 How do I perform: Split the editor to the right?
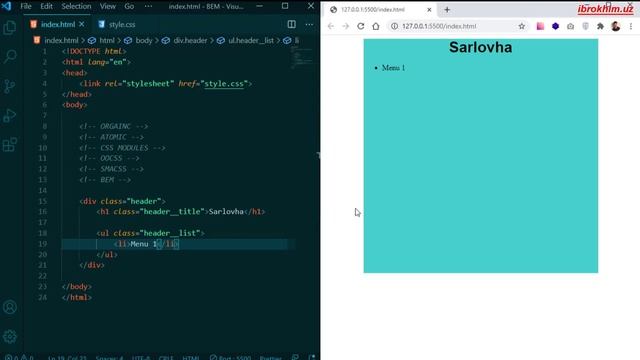point(291,24)
